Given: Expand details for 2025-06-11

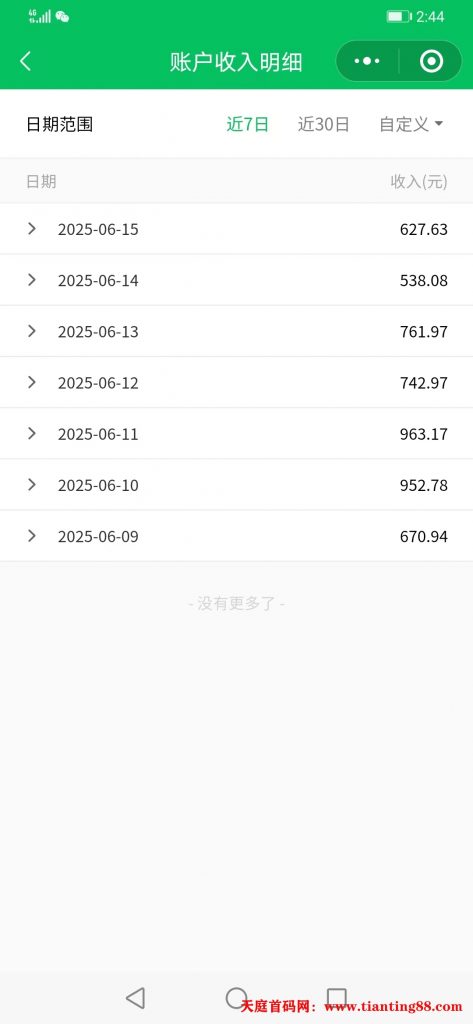Looking at the screenshot, I should click(236, 434).
